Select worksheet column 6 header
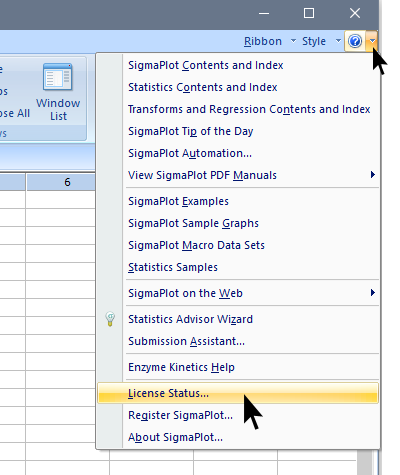Screen dimensions: 400x475 click(x=61, y=182)
